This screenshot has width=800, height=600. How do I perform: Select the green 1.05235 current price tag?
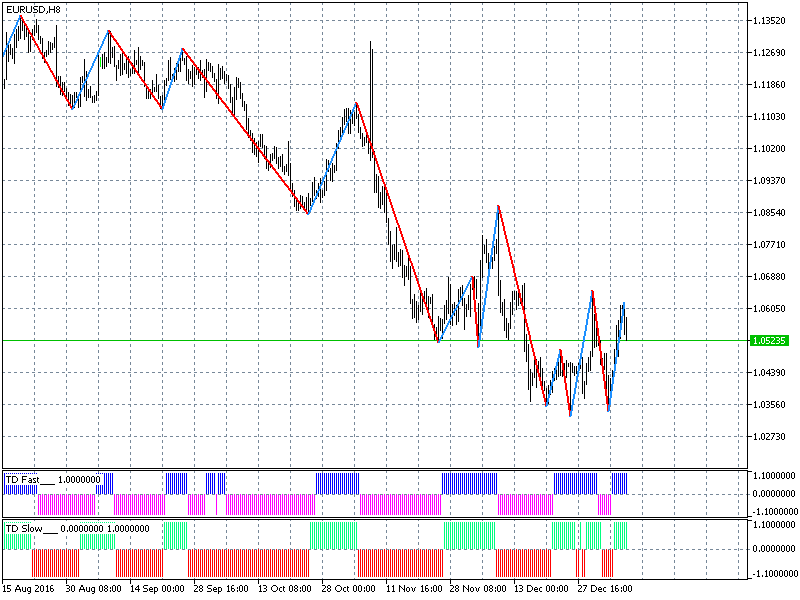[x=770, y=341]
